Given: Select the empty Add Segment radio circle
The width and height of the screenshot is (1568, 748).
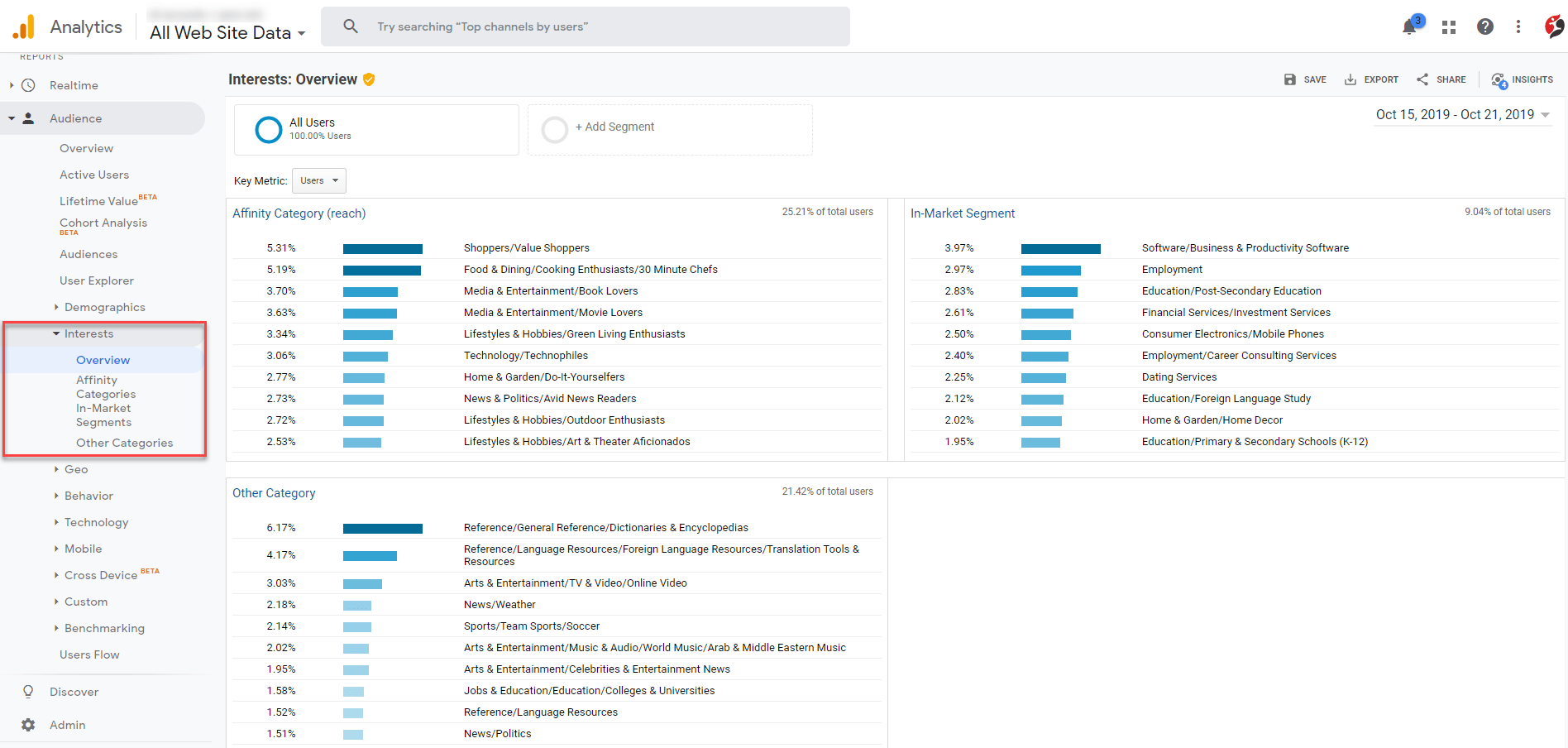Looking at the screenshot, I should point(555,129).
